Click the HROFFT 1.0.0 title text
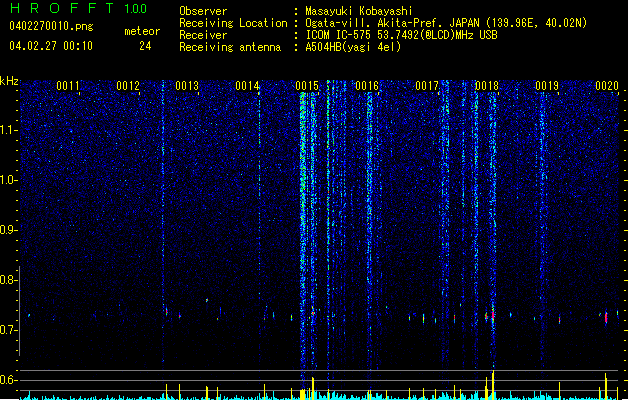The height and width of the screenshot is (400, 629). [78, 8]
